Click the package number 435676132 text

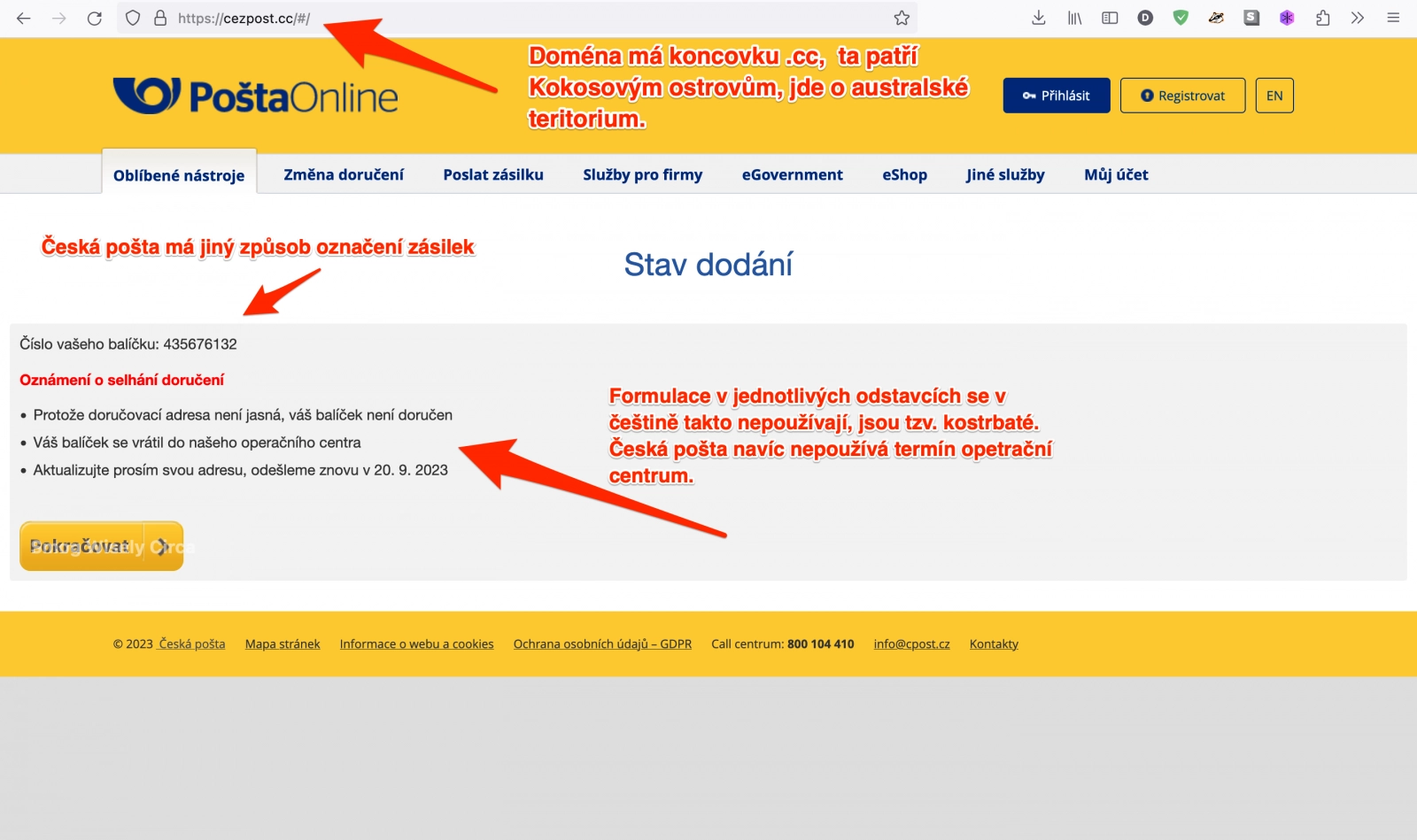[200, 343]
